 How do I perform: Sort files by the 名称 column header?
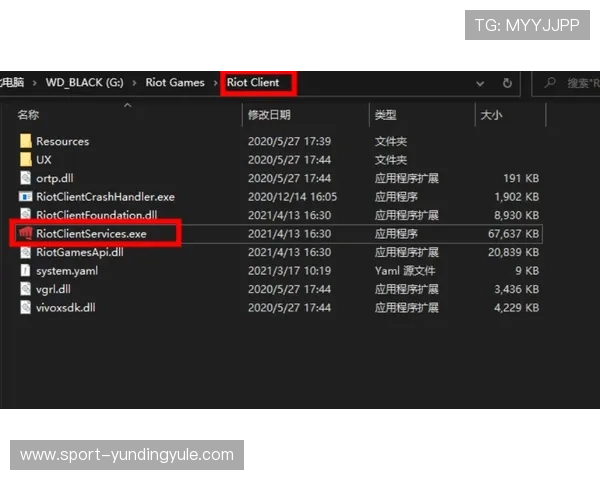click(x=28, y=116)
